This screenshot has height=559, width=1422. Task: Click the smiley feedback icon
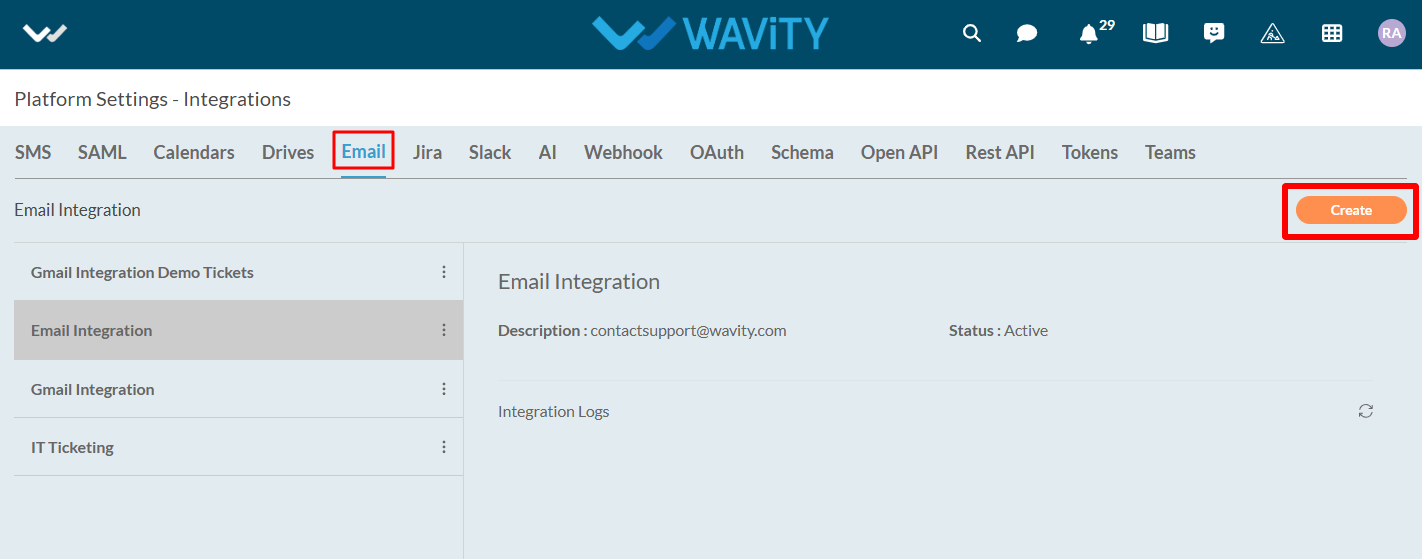pos(1214,33)
